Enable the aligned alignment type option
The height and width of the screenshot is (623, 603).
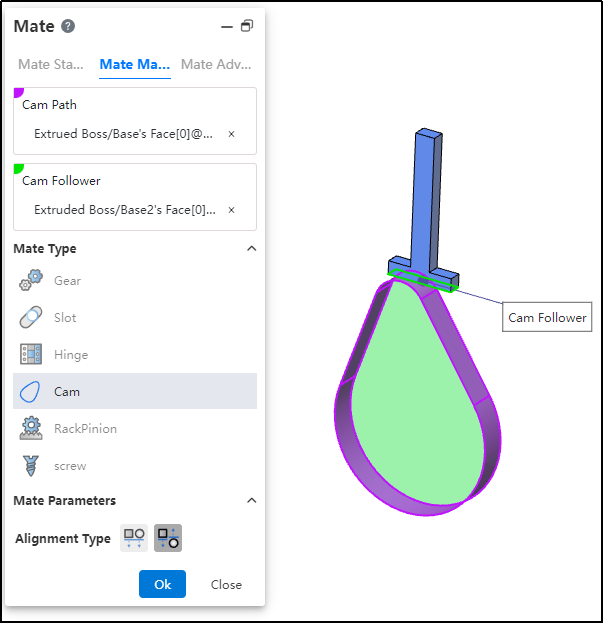(134, 538)
